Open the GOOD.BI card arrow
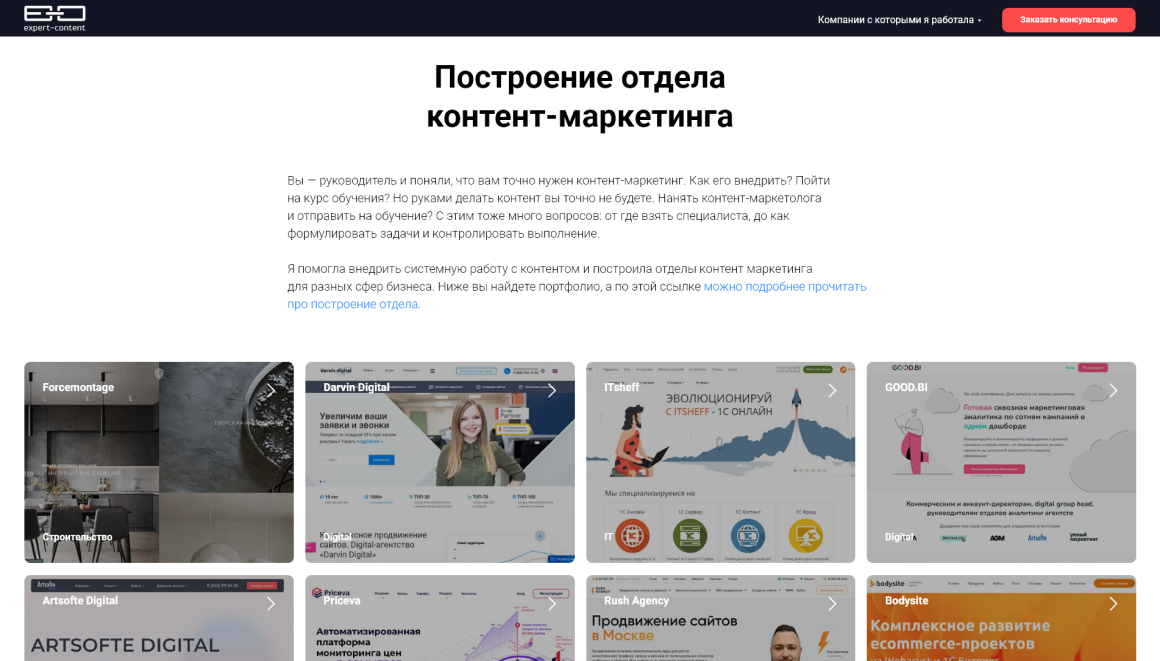The image size is (1160, 661). 1113,390
